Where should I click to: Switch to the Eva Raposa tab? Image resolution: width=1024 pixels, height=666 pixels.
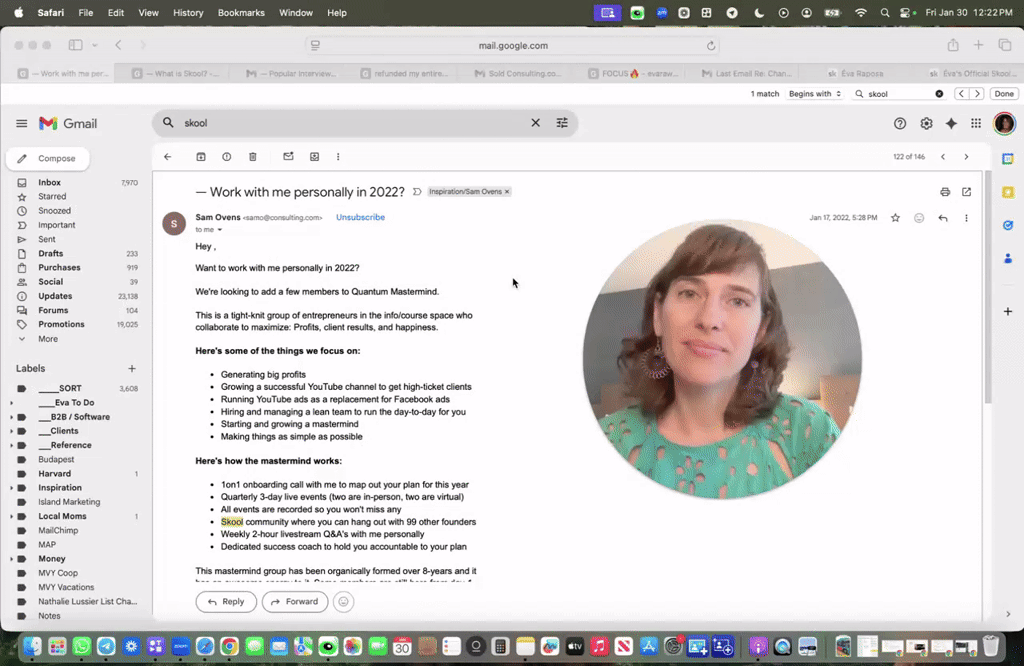pos(856,74)
